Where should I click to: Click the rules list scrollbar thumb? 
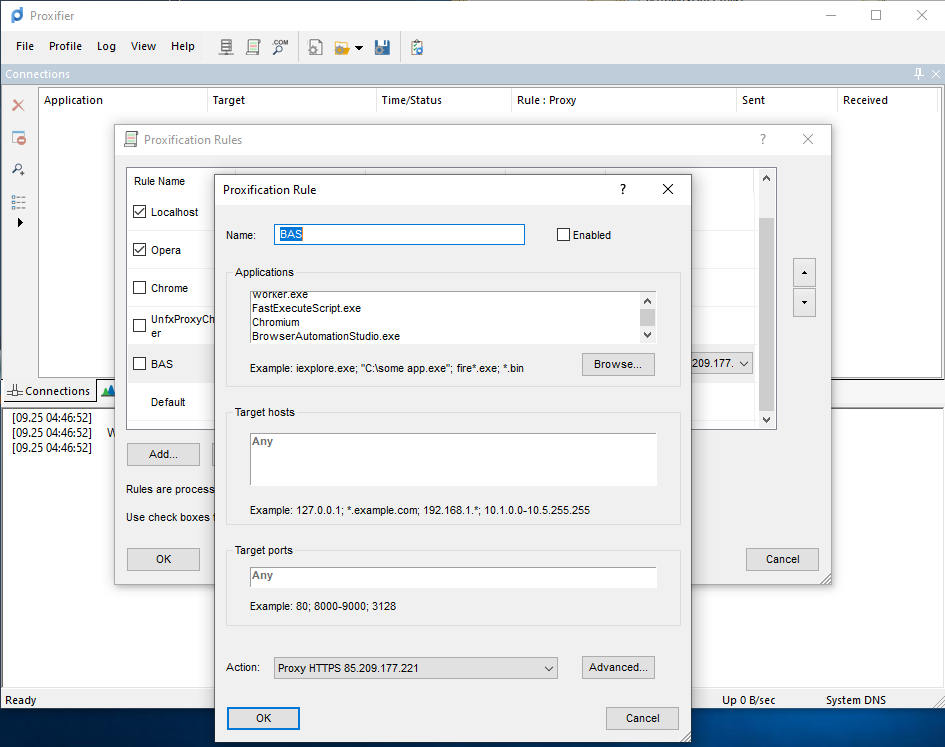tap(766, 314)
